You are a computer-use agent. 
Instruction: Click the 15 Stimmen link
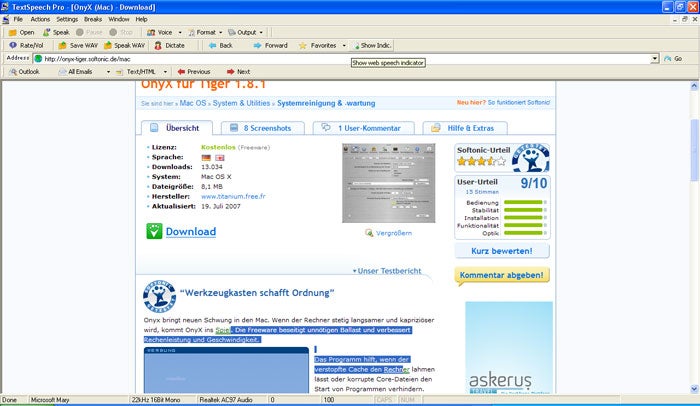pos(482,192)
